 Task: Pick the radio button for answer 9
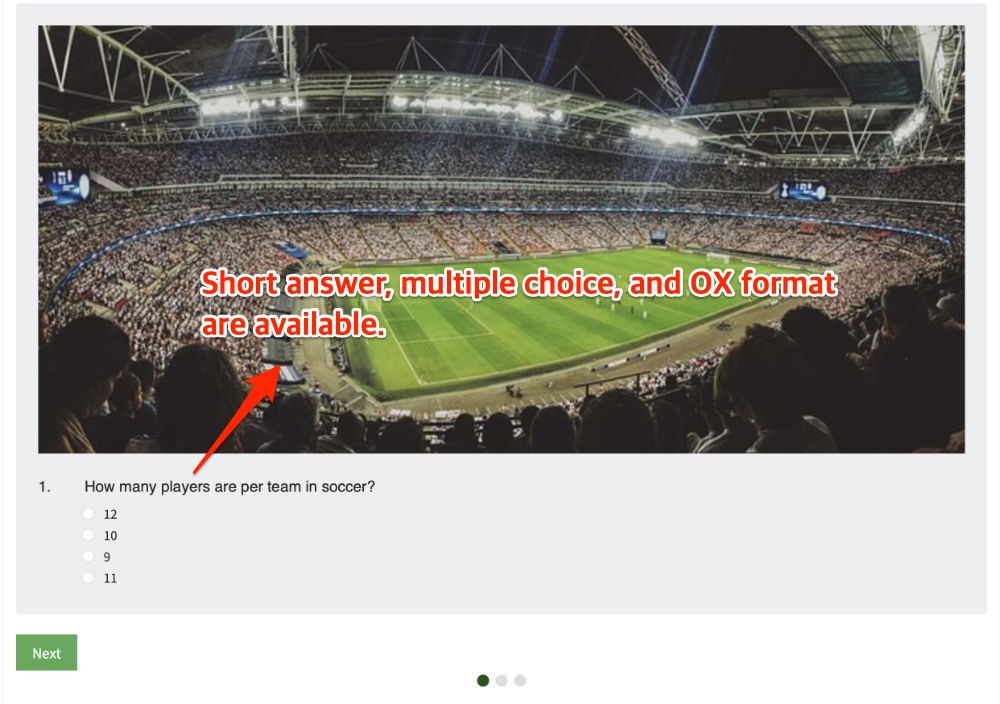coord(88,556)
